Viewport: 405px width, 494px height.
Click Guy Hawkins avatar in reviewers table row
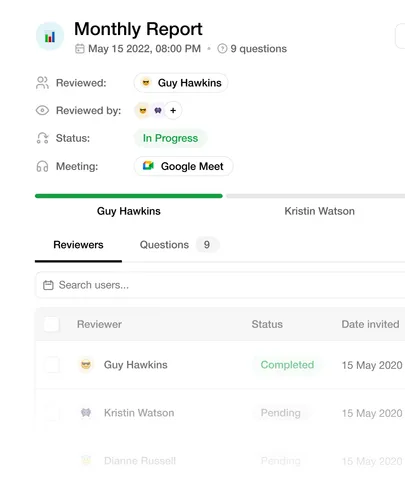(x=86, y=365)
